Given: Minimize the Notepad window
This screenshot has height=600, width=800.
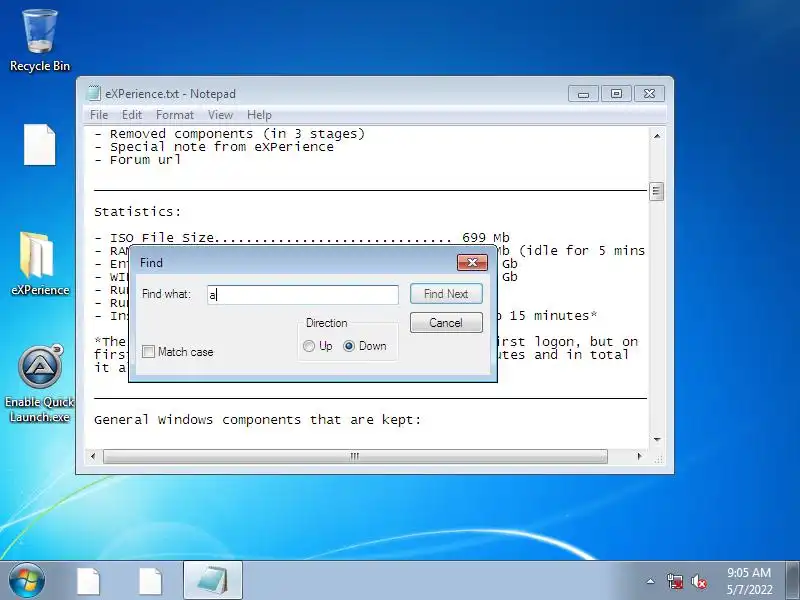Looking at the screenshot, I should click(x=583, y=94).
